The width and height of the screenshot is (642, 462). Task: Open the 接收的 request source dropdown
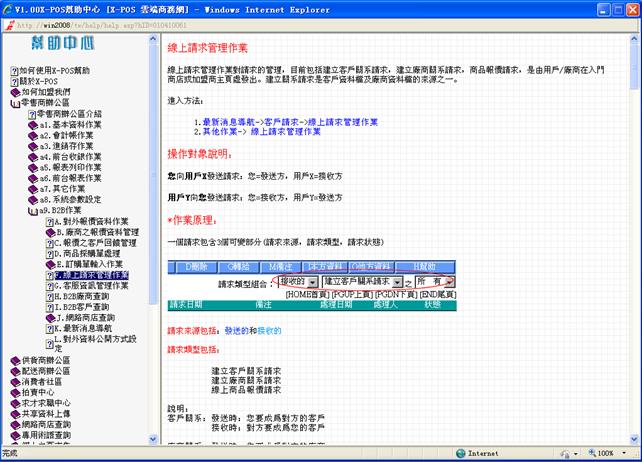point(313,283)
